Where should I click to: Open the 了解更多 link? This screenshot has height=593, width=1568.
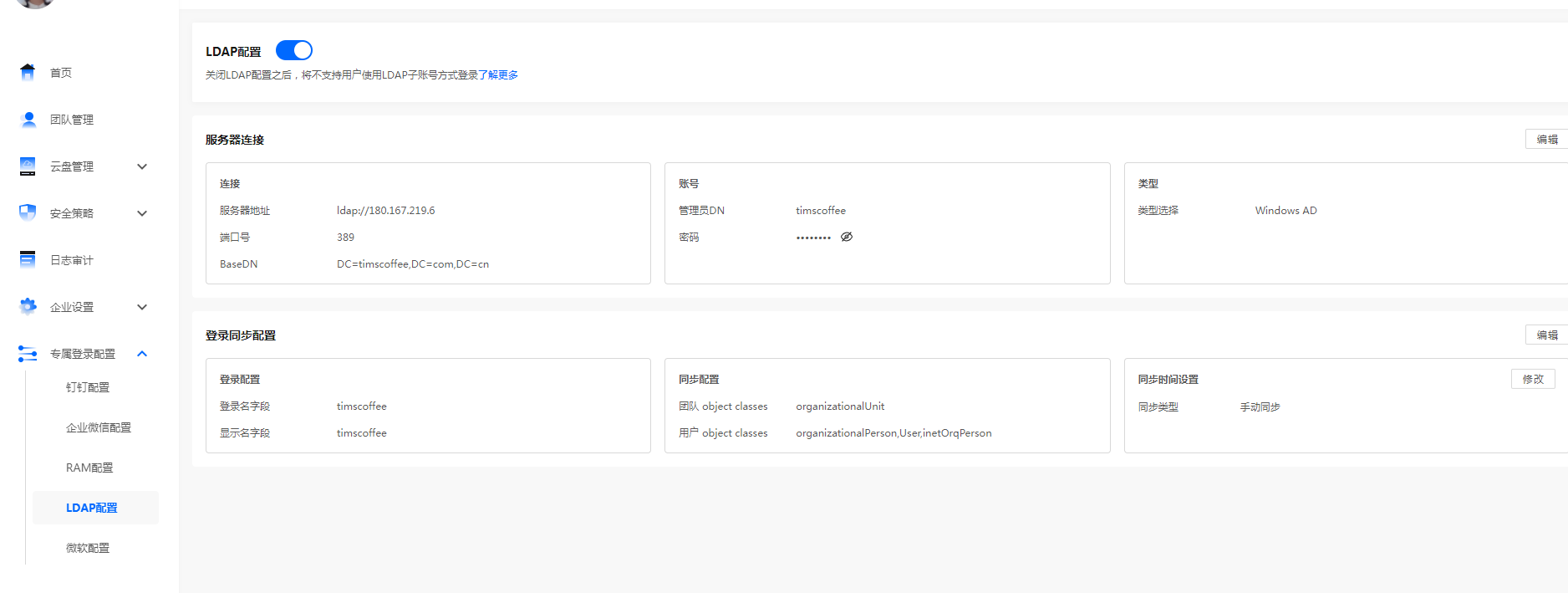point(498,75)
